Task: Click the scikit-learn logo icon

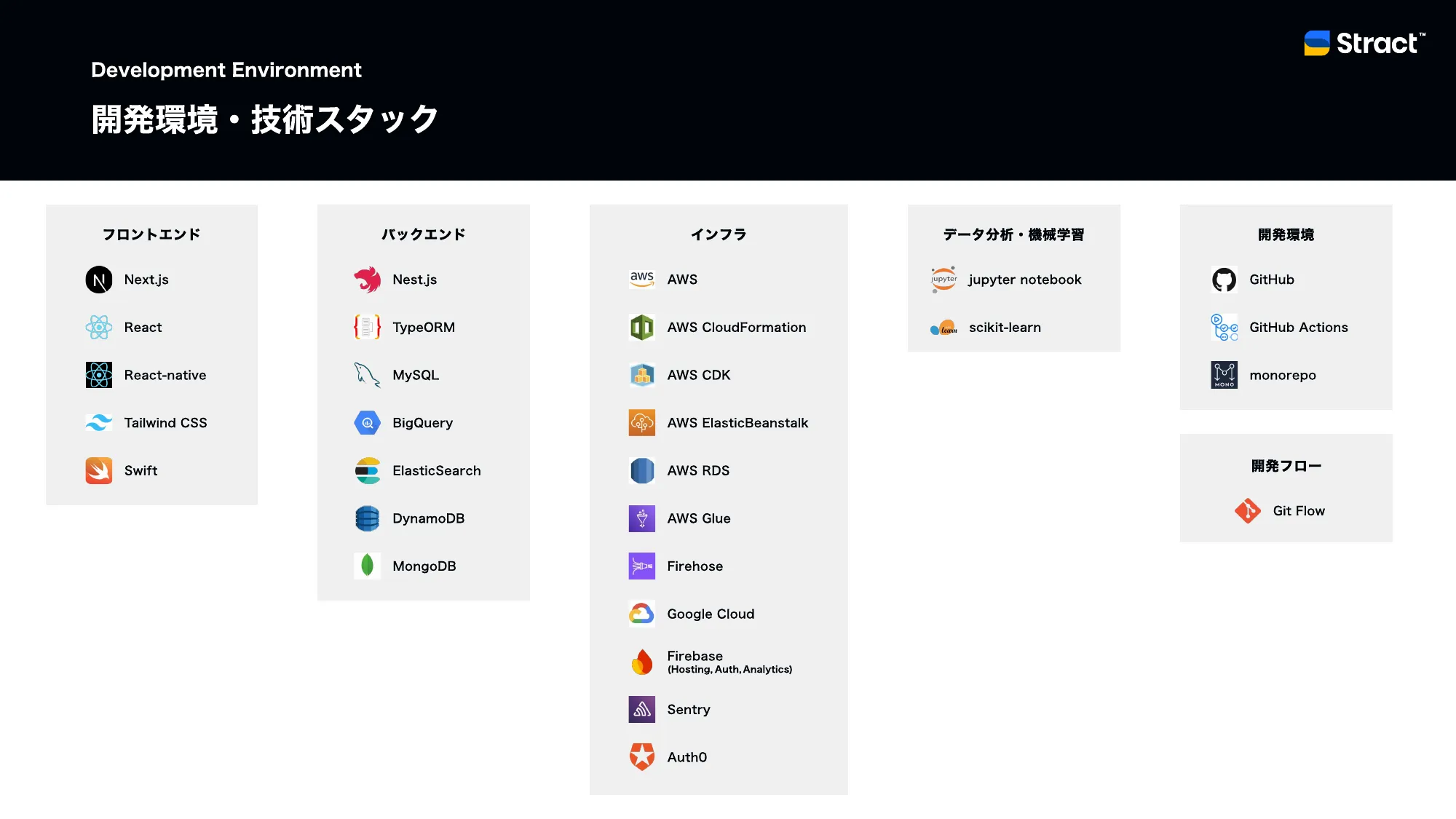Action: coord(944,328)
